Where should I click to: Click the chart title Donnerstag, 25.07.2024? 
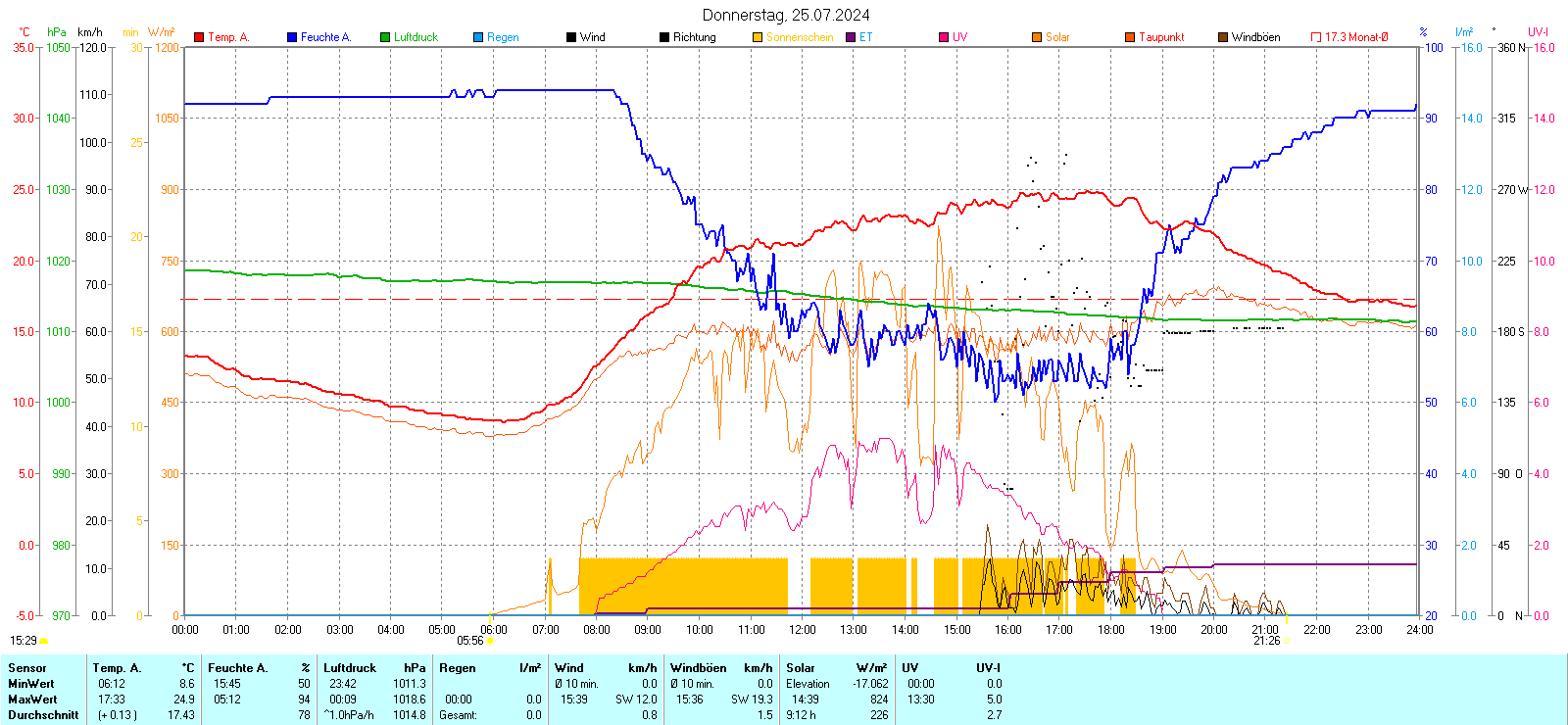click(x=785, y=15)
